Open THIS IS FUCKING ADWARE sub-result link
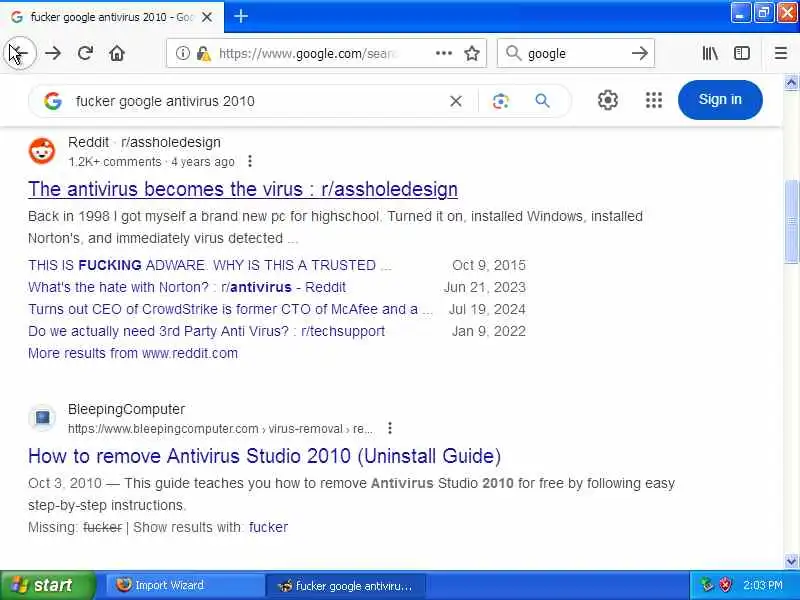This screenshot has width=800, height=600. 210,265
